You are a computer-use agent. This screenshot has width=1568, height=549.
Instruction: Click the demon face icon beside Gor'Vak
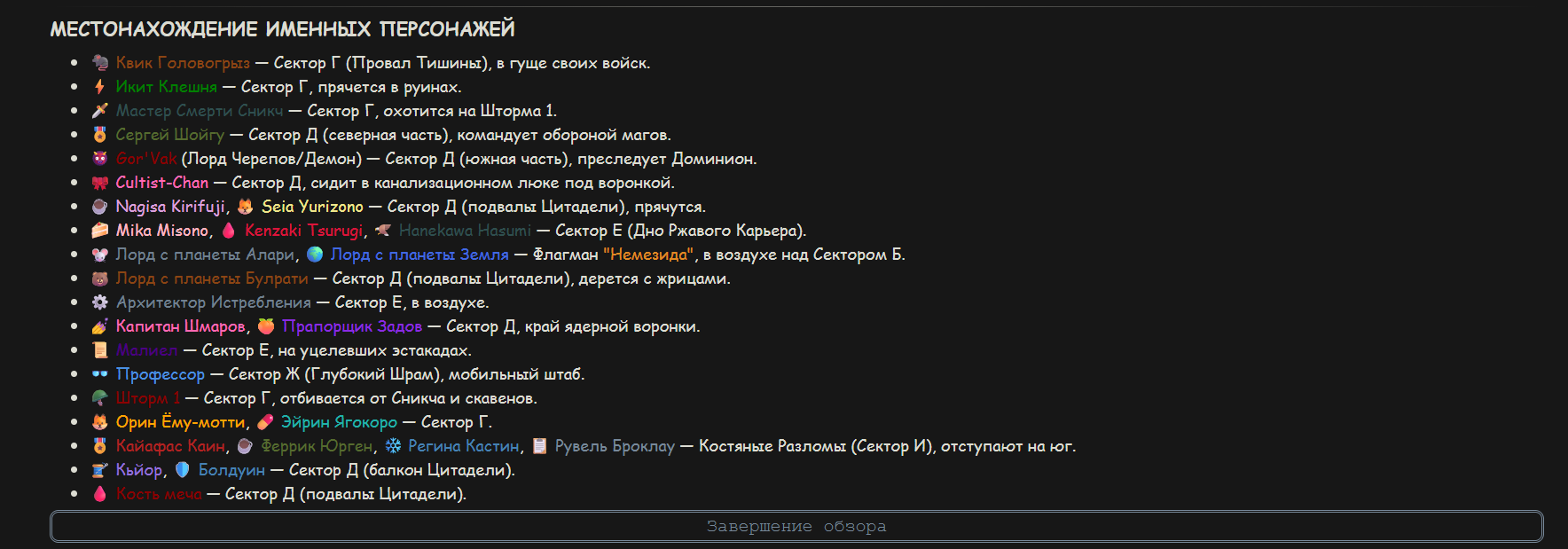100,159
